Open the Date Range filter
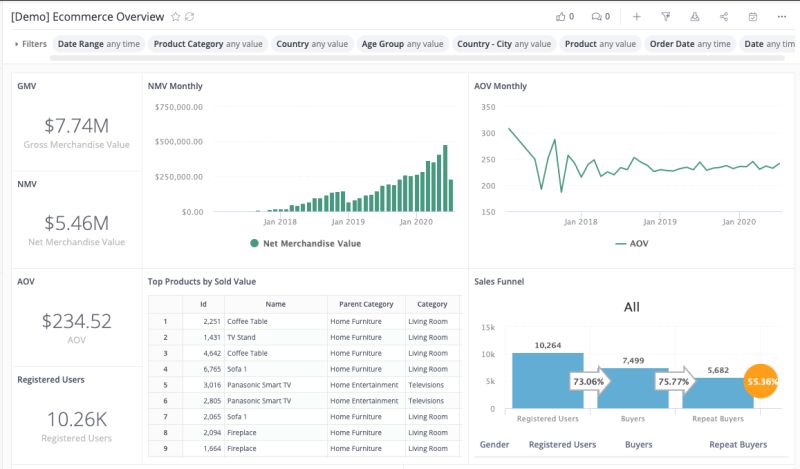The height and width of the screenshot is (469, 800). click(x=98, y=44)
